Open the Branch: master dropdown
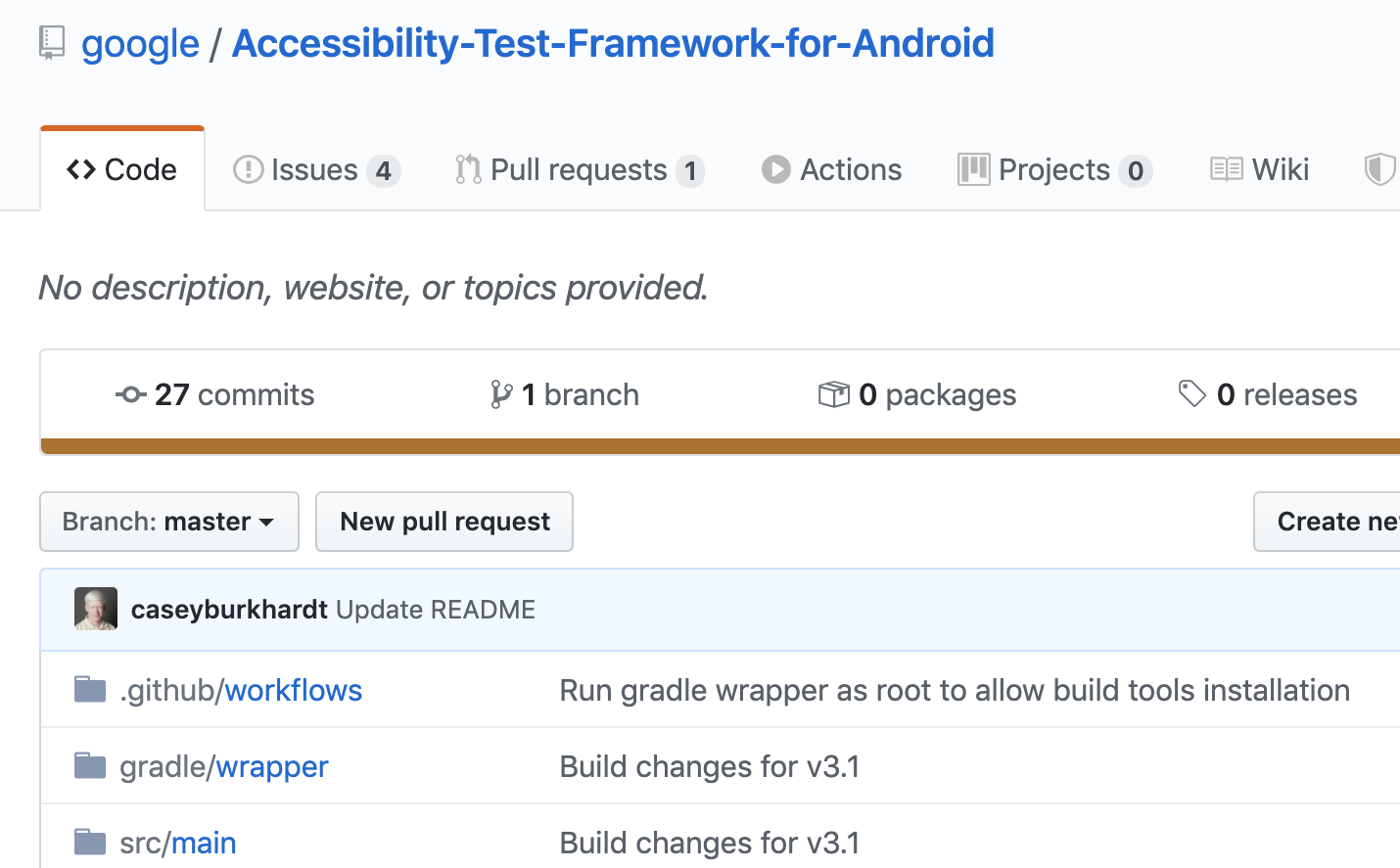The width and height of the screenshot is (1400, 868). click(x=168, y=522)
